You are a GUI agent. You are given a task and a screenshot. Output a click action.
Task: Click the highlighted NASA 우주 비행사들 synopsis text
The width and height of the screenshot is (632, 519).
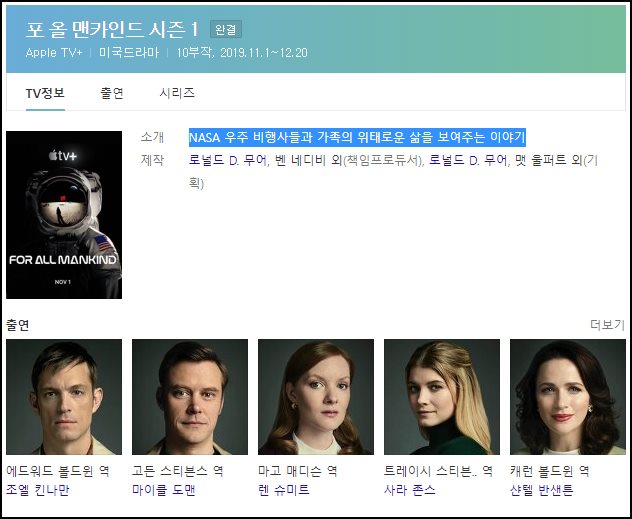(x=357, y=137)
